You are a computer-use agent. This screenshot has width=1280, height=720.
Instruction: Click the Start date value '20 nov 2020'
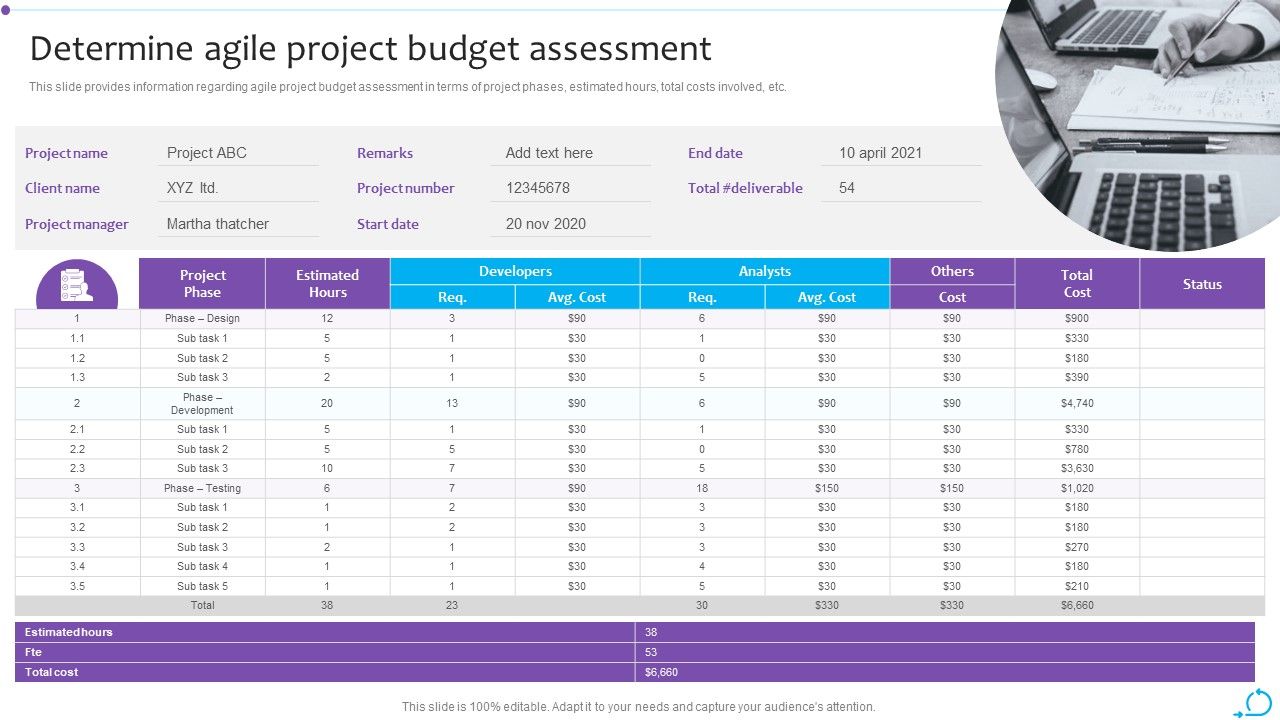pyautogui.click(x=546, y=224)
